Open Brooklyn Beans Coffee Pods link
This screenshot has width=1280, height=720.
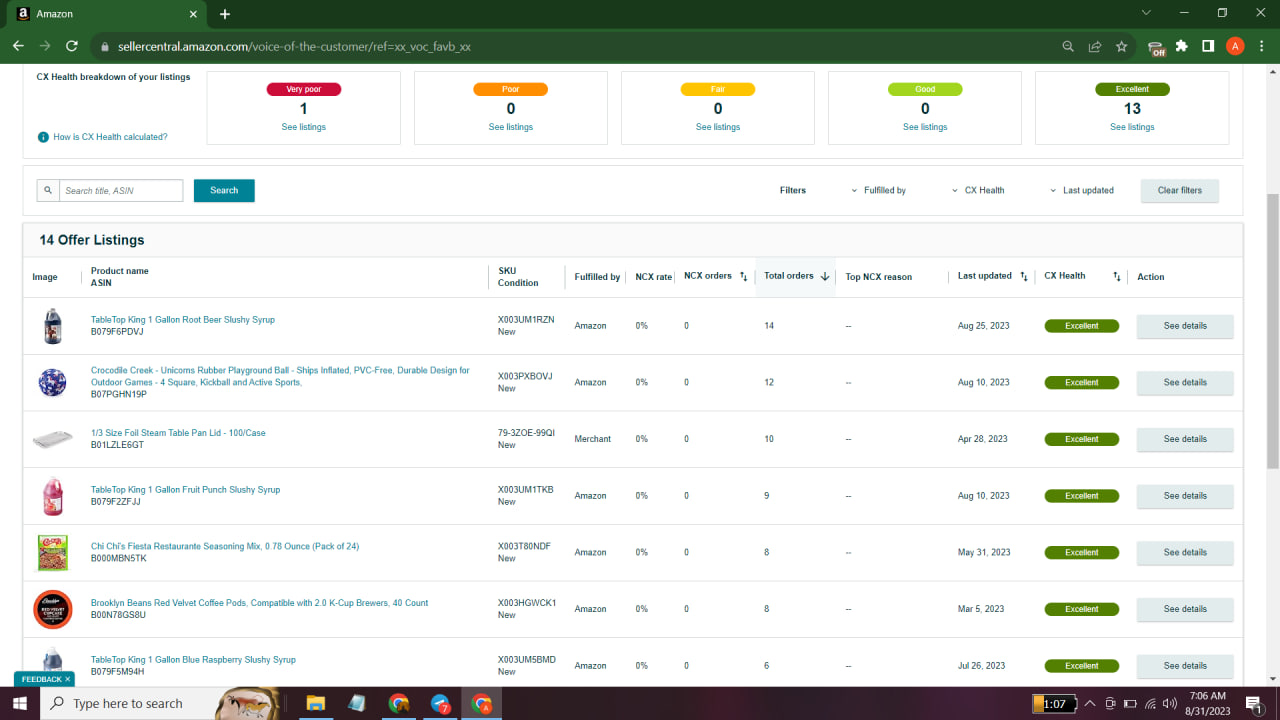click(x=260, y=603)
